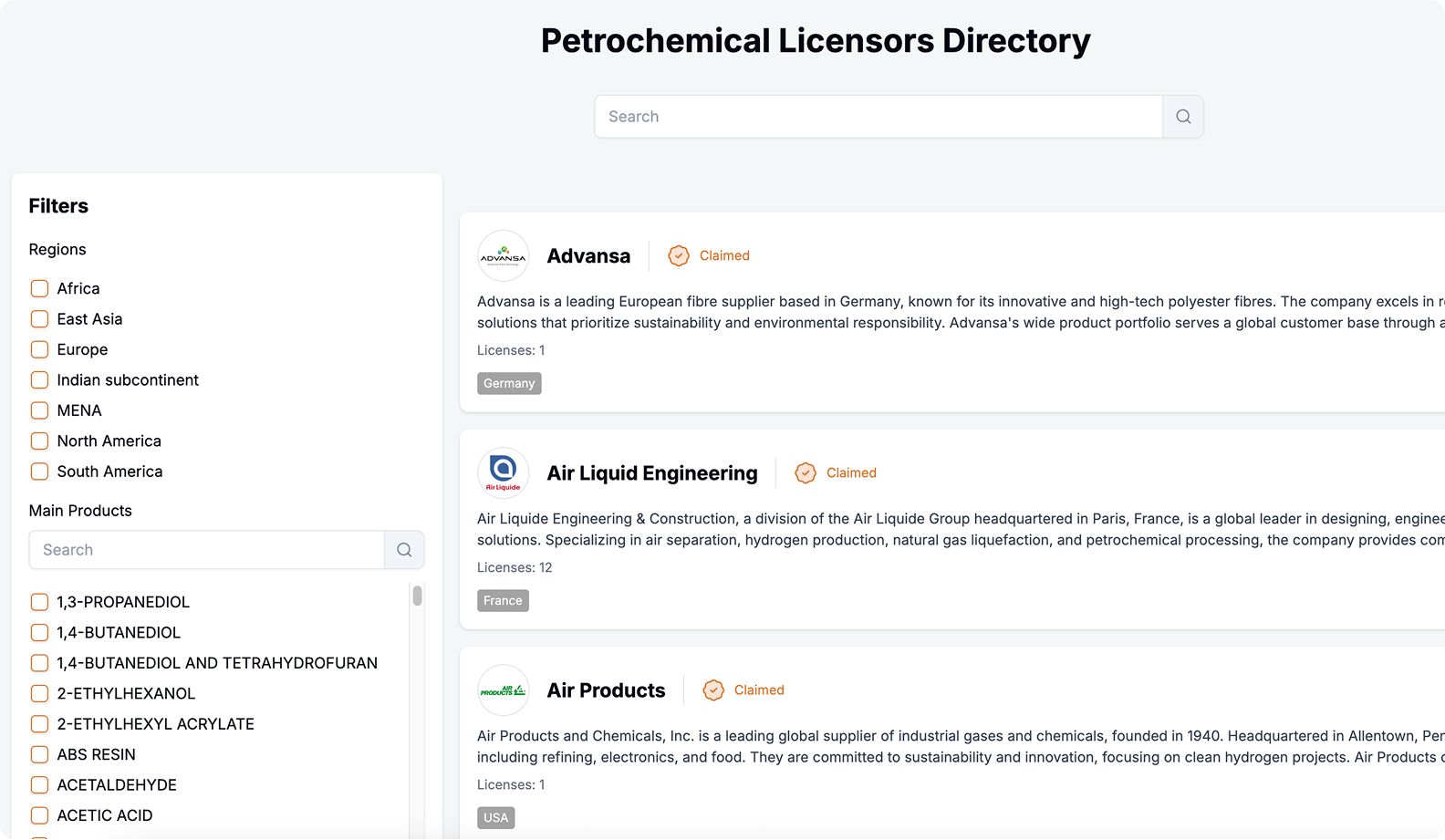This screenshot has height=840, width=1445.
Task: Select 1,4-BUTANEDIOL AND TETRAHYDROFURAN checkbox
Action: [39, 663]
